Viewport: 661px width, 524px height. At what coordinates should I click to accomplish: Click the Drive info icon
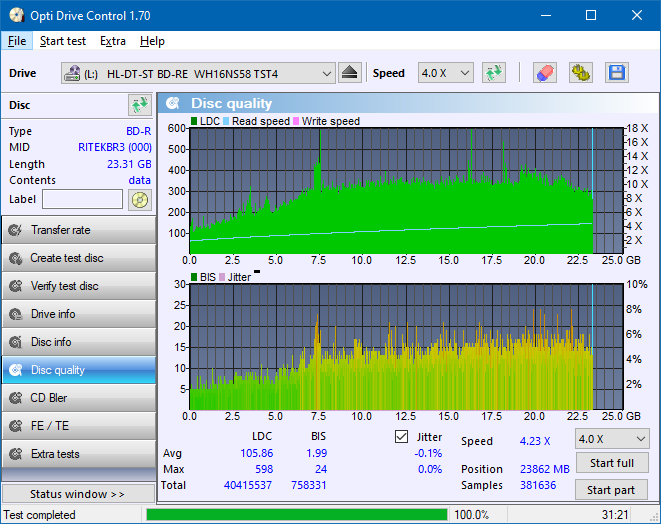click(16, 314)
